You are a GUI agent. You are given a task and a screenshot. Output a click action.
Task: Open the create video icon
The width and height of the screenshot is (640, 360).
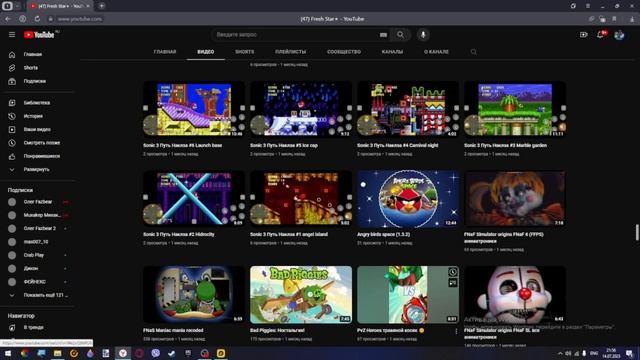(x=584, y=35)
